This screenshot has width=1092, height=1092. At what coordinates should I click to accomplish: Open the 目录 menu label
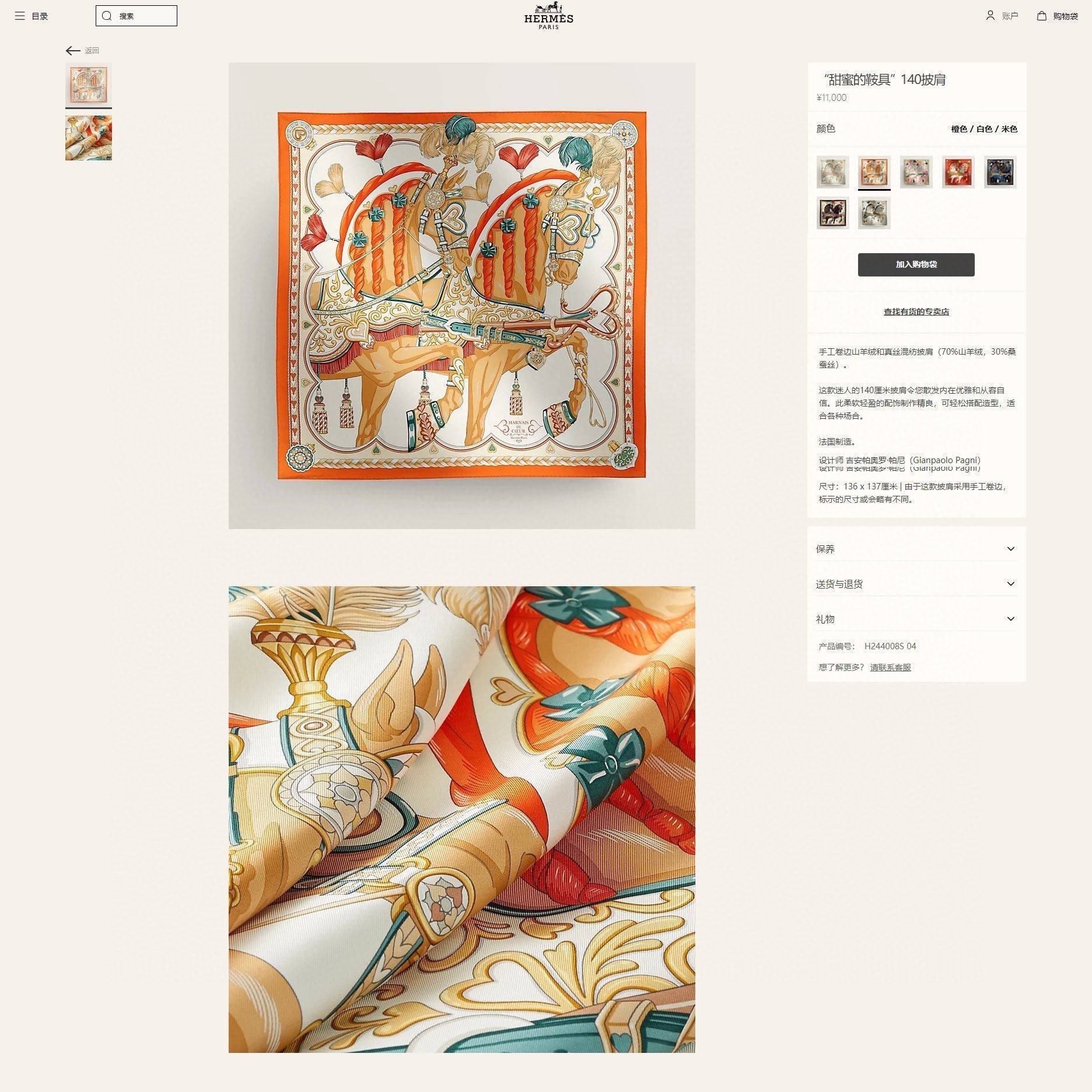40,16
